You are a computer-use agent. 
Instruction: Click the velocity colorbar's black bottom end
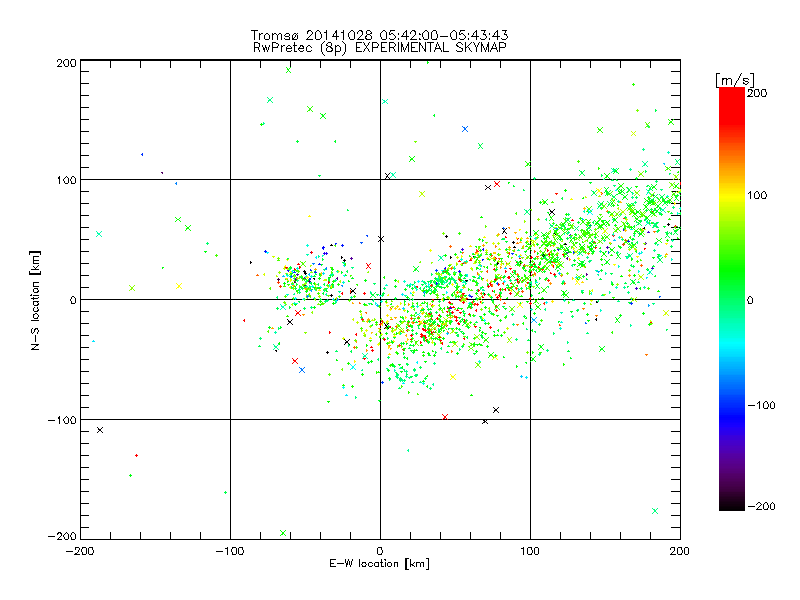pos(732,507)
